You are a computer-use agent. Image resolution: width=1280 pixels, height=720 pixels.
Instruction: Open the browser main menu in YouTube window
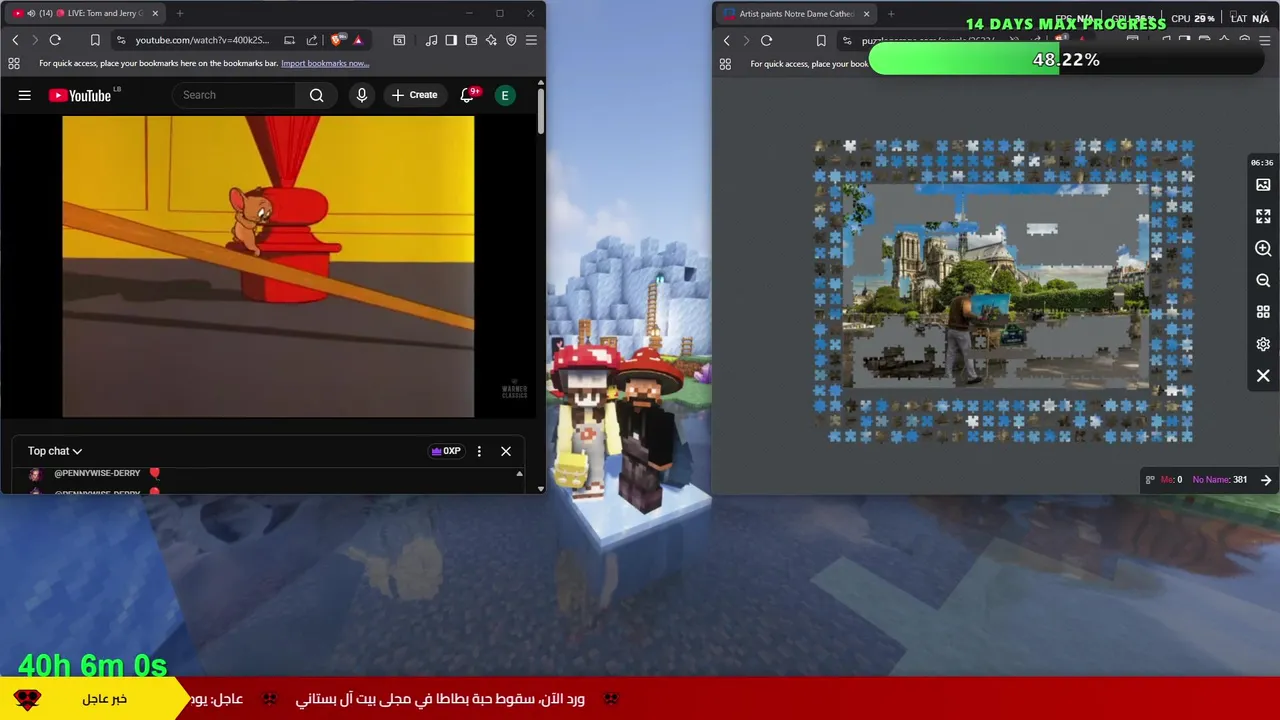click(531, 40)
